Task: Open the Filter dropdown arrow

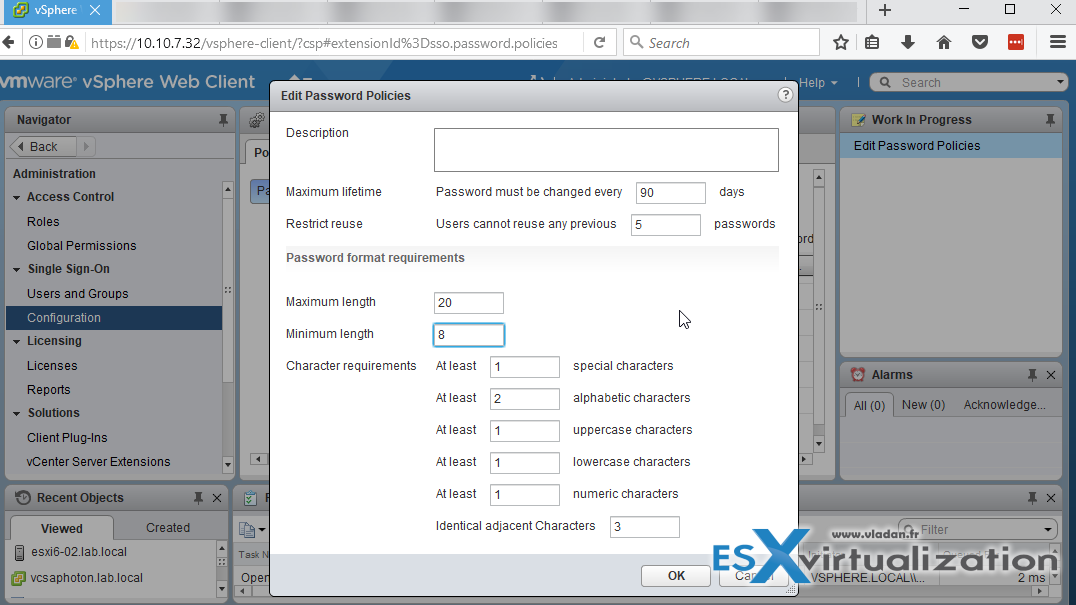Action: click(1048, 530)
